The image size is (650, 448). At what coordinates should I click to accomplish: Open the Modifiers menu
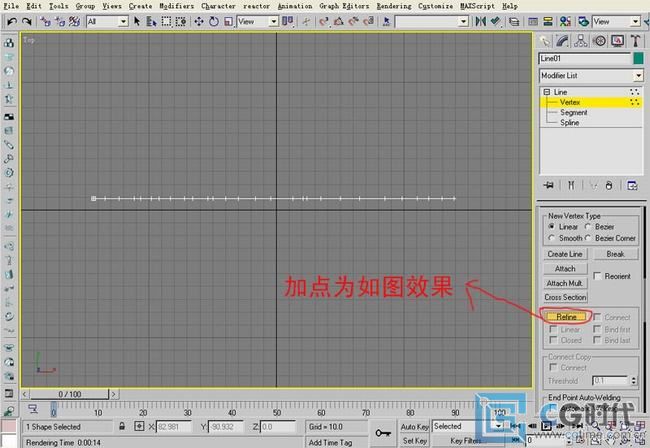(177, 6)
